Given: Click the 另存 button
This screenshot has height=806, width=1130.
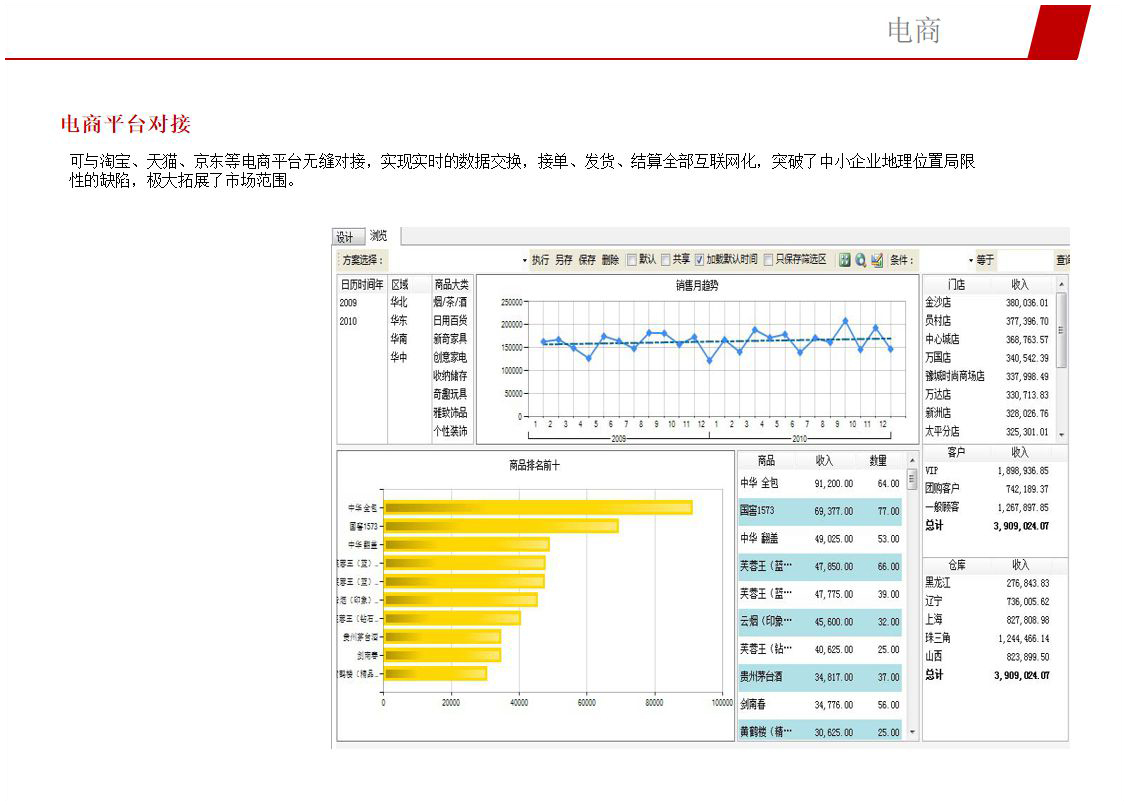Looking at the screenshot, I should click(x=564, y=260).
